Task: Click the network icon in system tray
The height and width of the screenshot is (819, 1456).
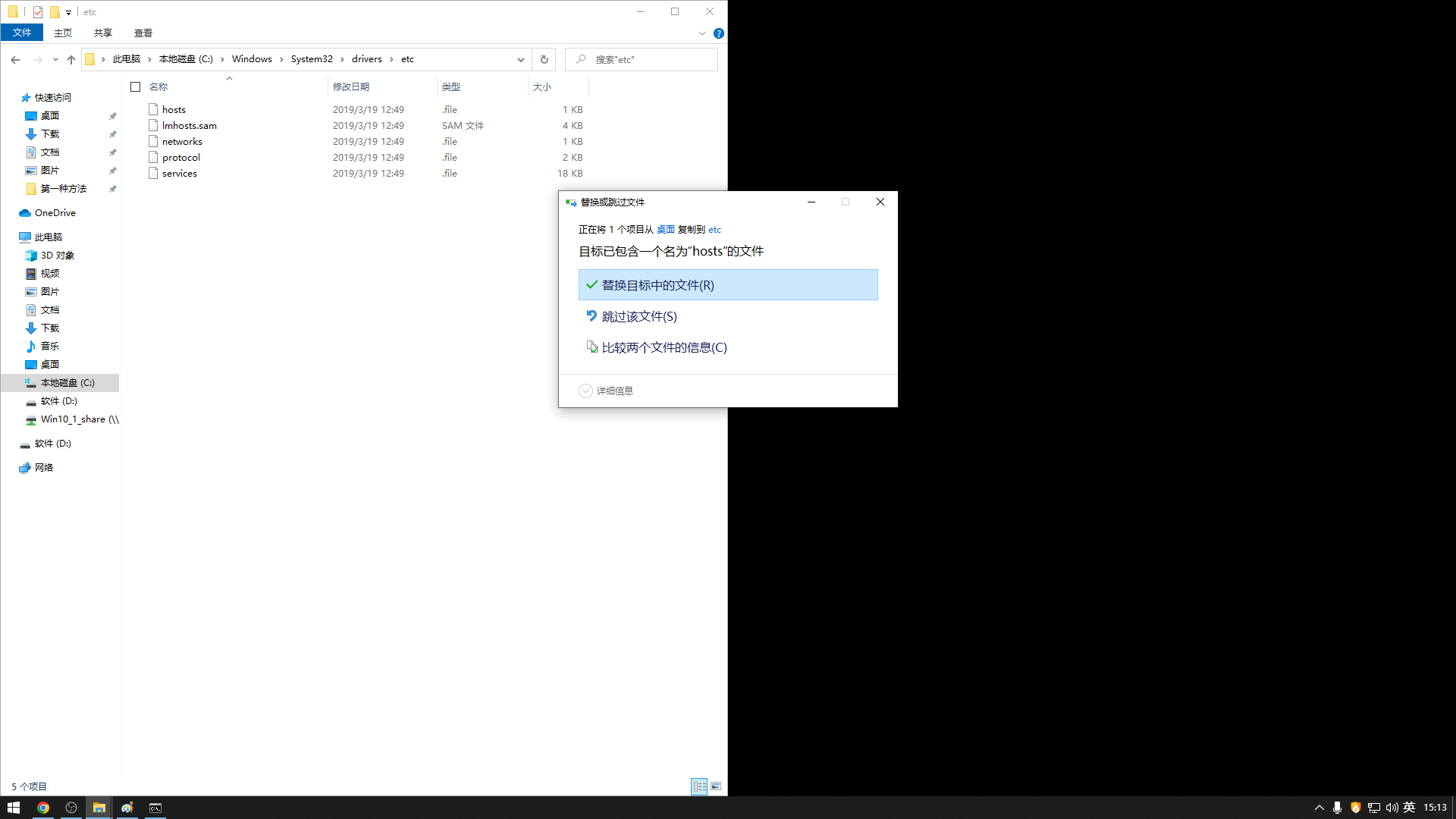Action: tap(1374, 808)
